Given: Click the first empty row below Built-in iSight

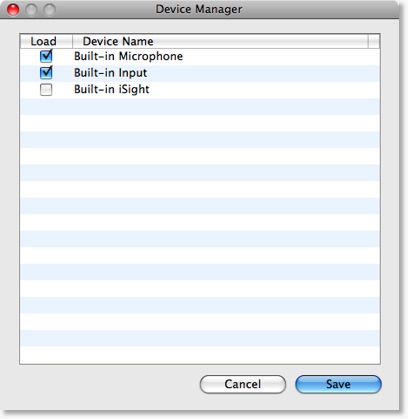Looking at the screenshot, I should pos(200,107).
